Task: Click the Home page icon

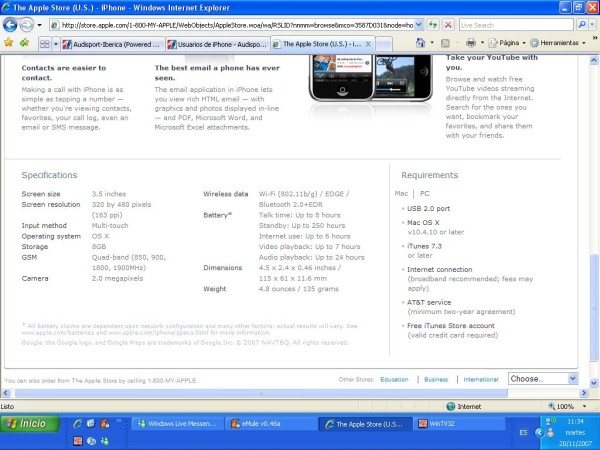Action: click(x=421, y=43)
